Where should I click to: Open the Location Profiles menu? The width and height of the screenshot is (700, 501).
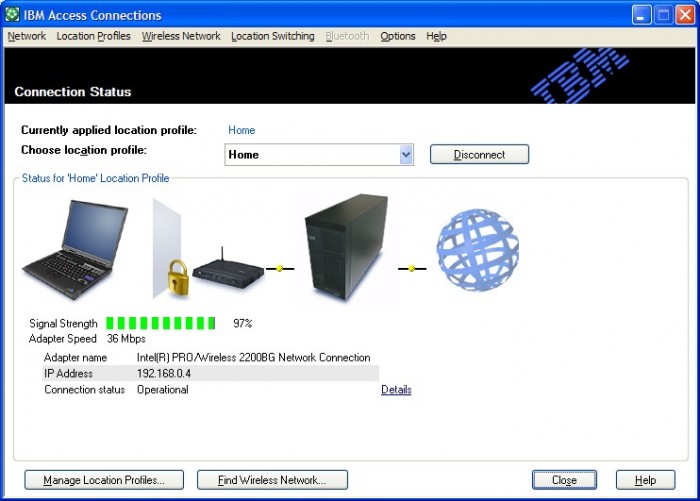click(93, 36)
